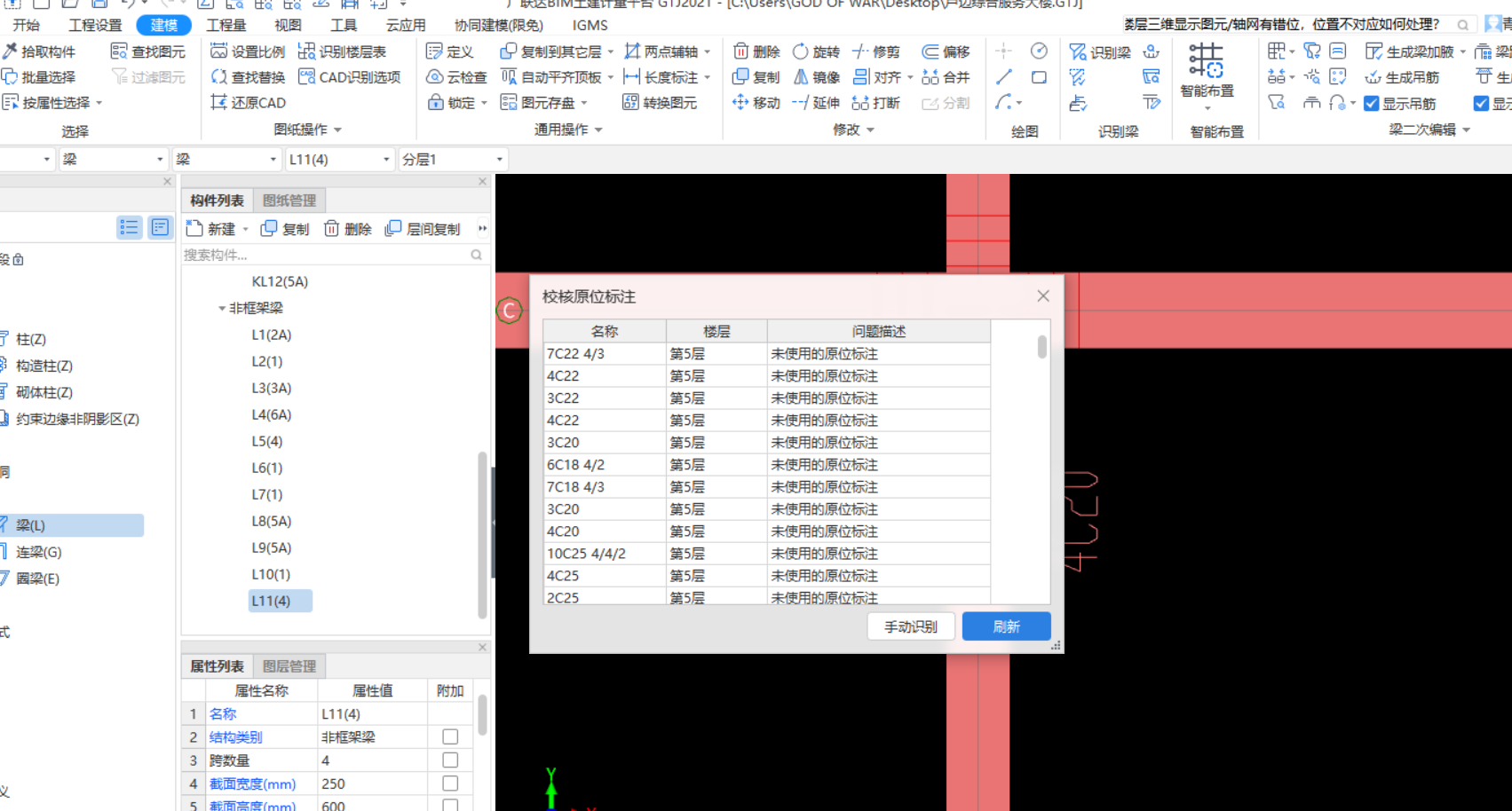The width and height of the screenshot is (1512, 811).
Task: Open 查找图元 find element tool
Action: click(x=148, y=51)
